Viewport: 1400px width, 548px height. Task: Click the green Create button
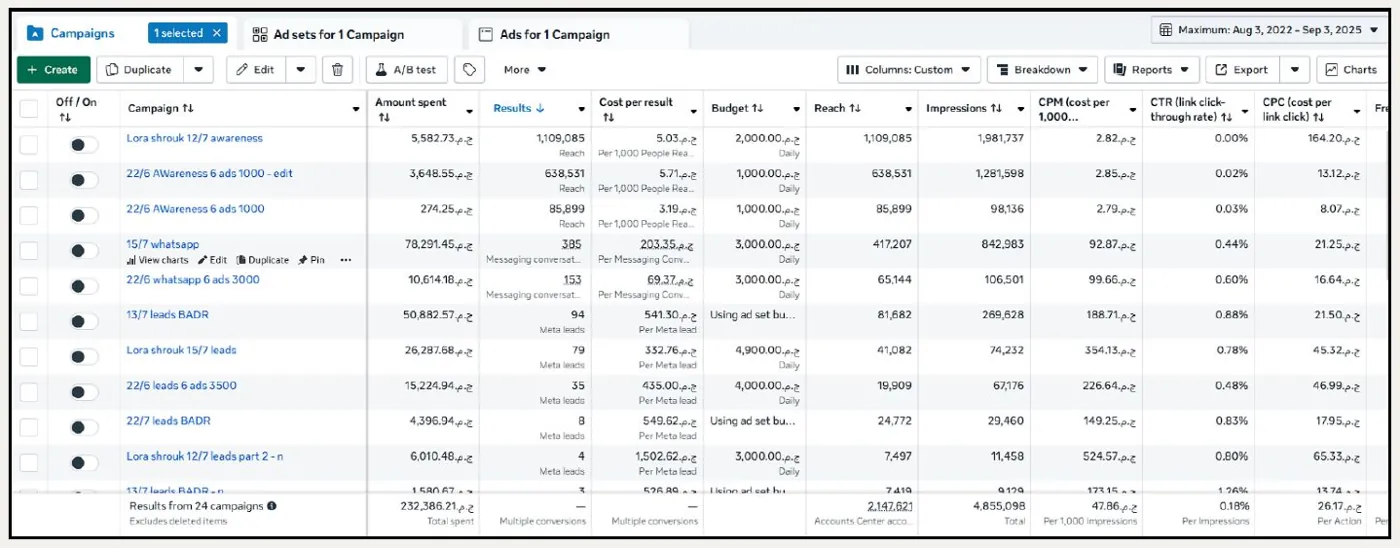pos(54,70)
